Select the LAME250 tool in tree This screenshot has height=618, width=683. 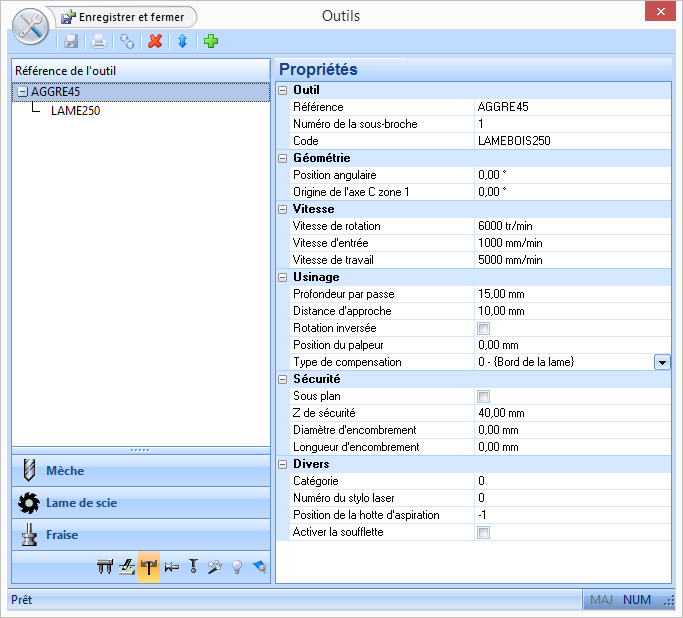tap(75, 111)
